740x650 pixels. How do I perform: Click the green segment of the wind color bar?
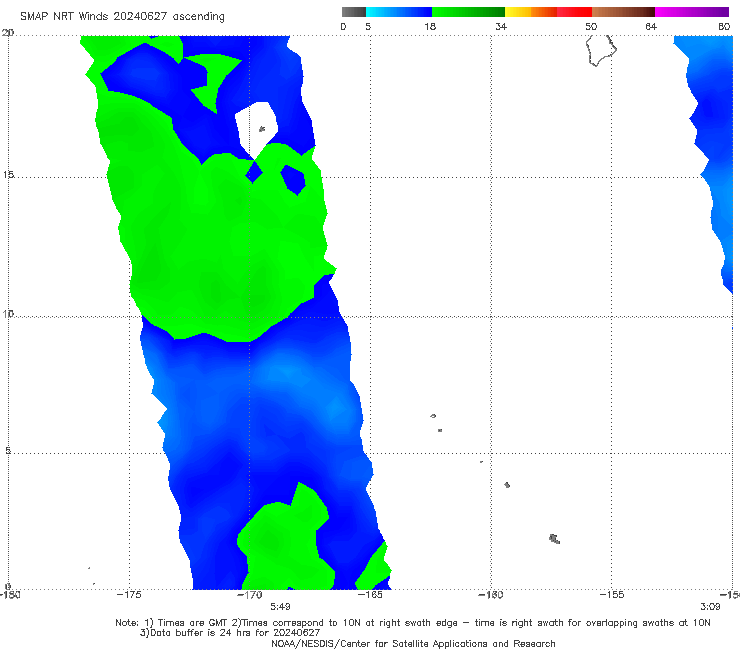pos(468,12)
